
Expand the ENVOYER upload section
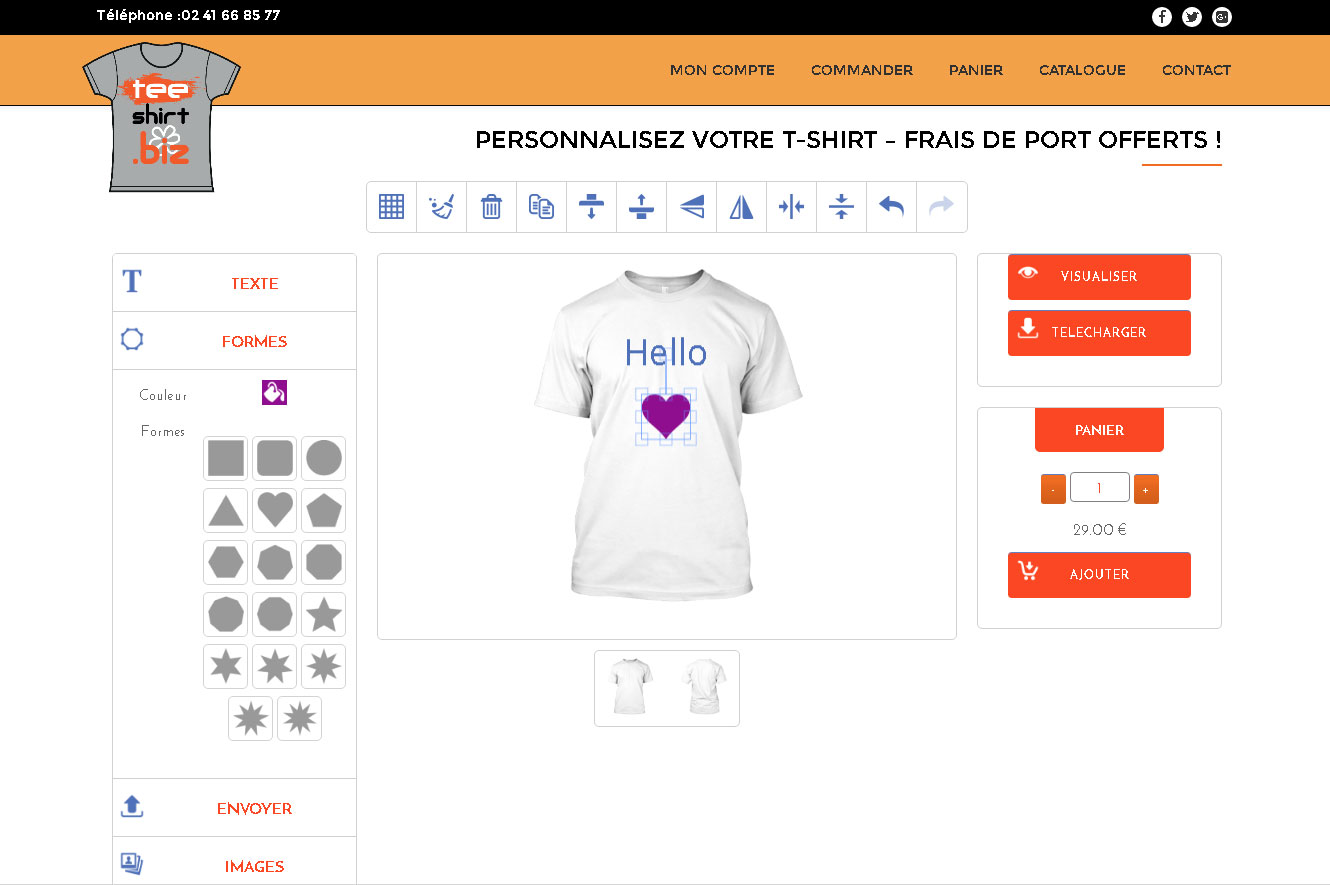[x=254, y=808]
